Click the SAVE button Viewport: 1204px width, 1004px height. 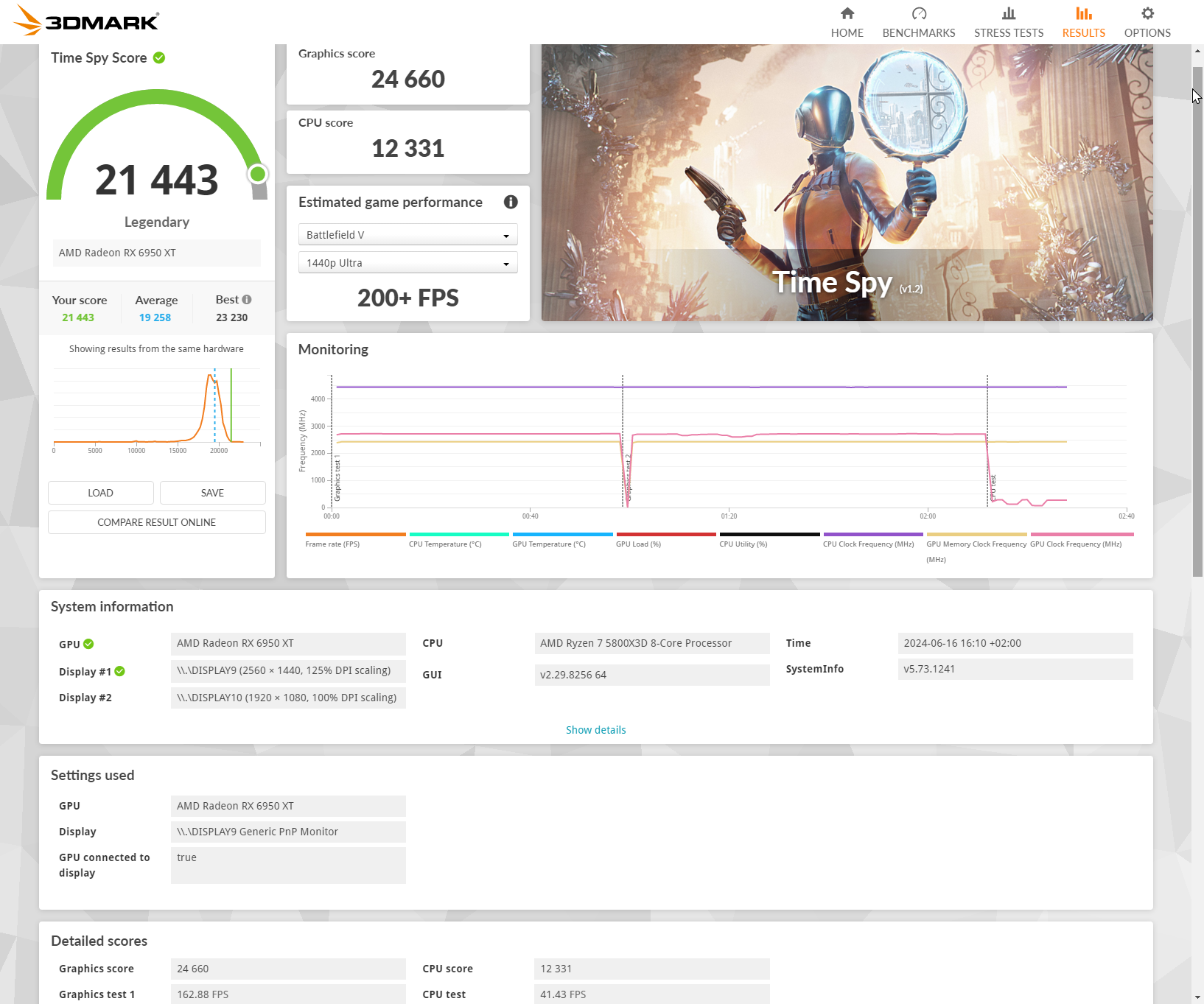[x=212, y=493]
